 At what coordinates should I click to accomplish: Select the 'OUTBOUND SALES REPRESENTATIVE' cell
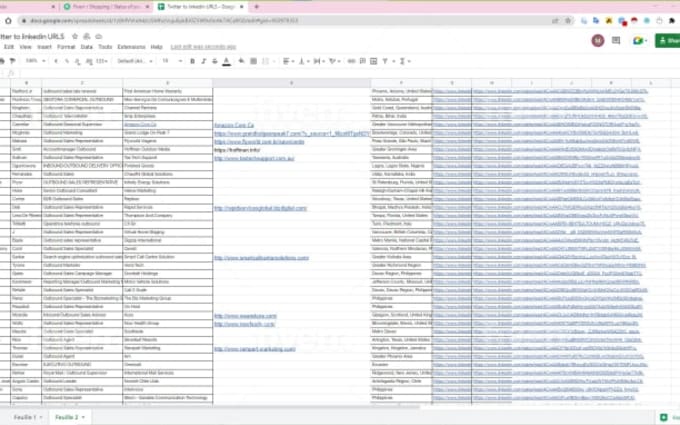point(82,183)
